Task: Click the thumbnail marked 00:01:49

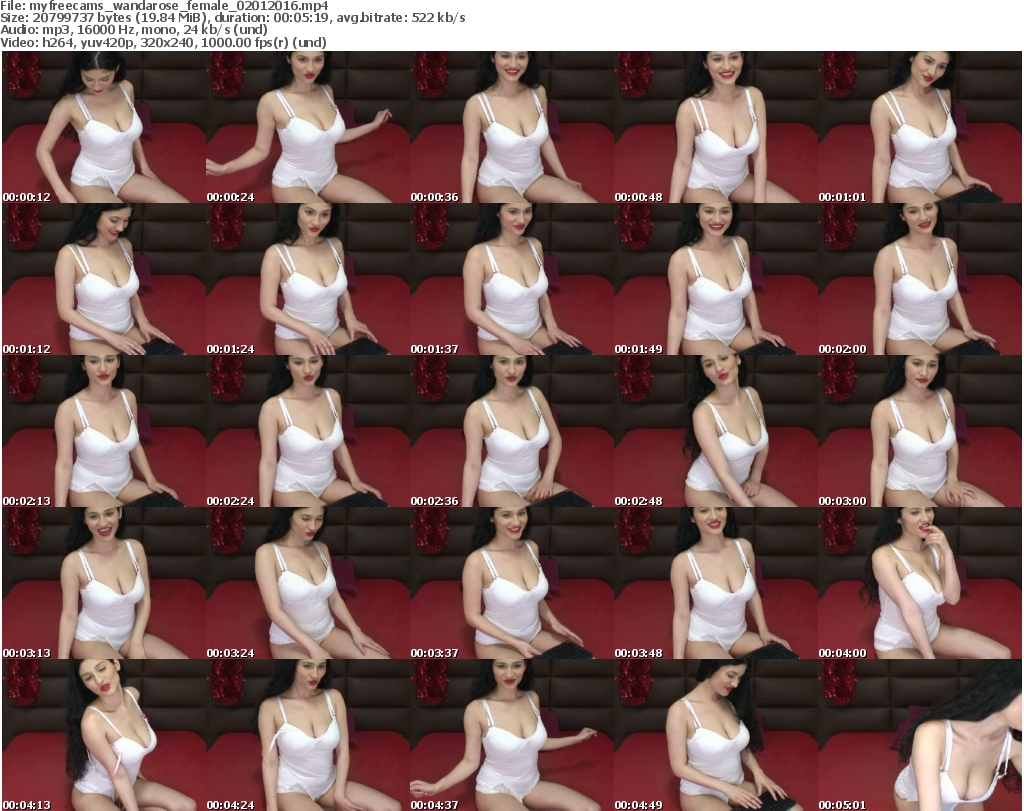Action: click(716, 279)
